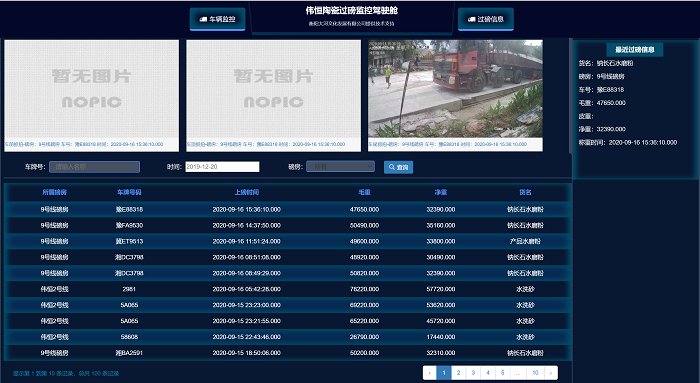Viewport: 700px width, 383px height.
Task: Click the truck icon in 过磅信息 button
Action: [x=471, y=19]
